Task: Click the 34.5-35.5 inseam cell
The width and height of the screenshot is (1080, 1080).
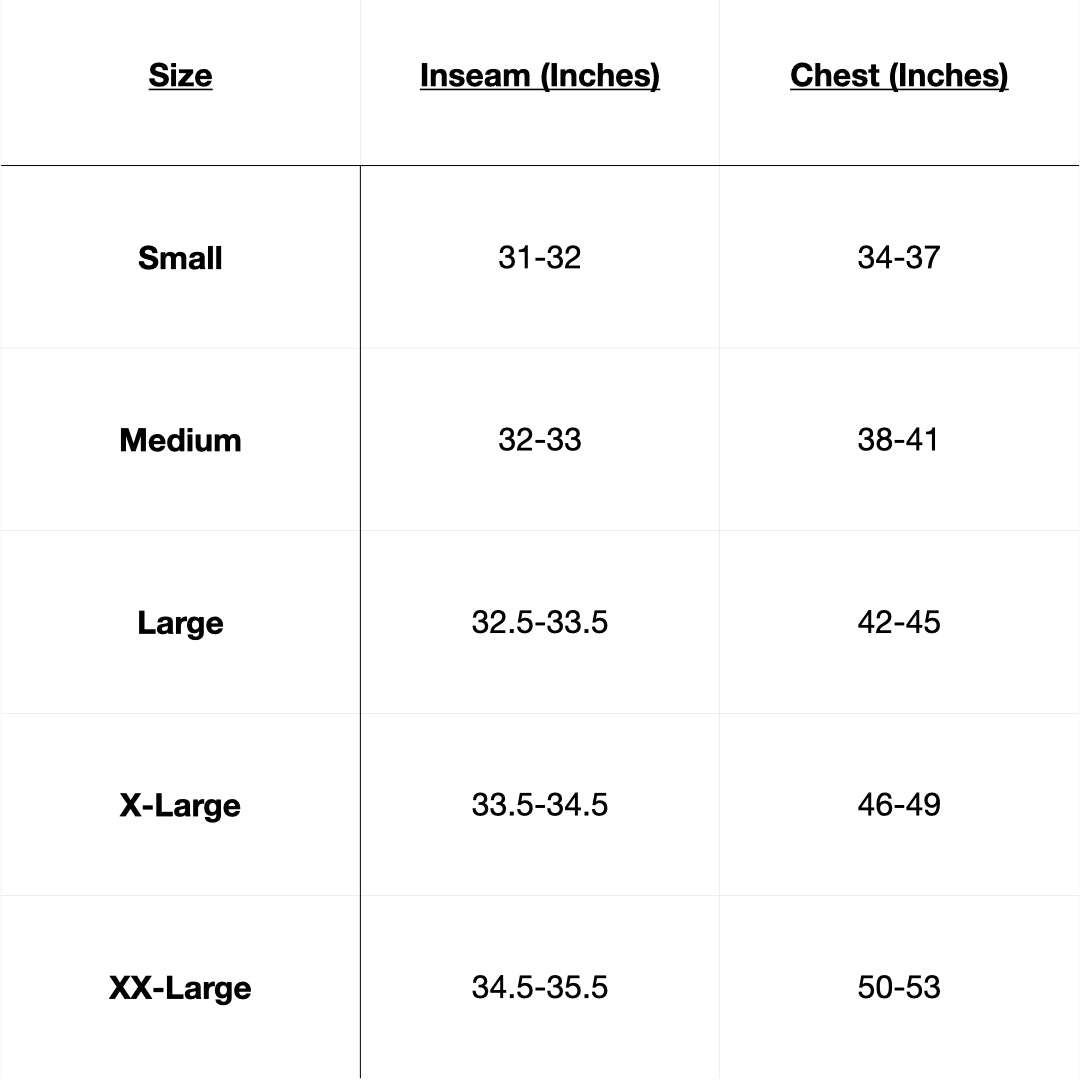Action: pyautogui.click(x=539, y=988)
